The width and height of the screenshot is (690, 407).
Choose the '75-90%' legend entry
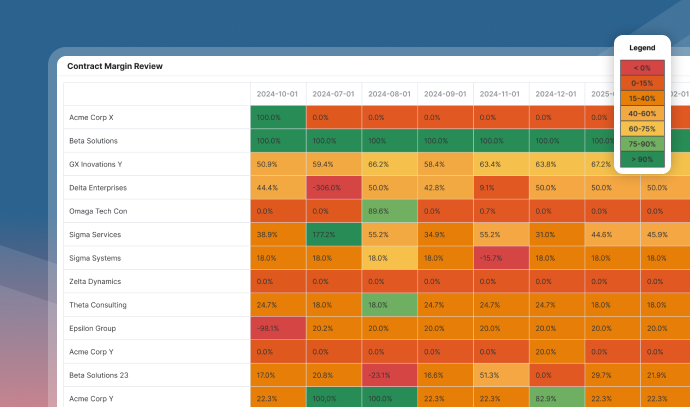[x=642, y=144]
